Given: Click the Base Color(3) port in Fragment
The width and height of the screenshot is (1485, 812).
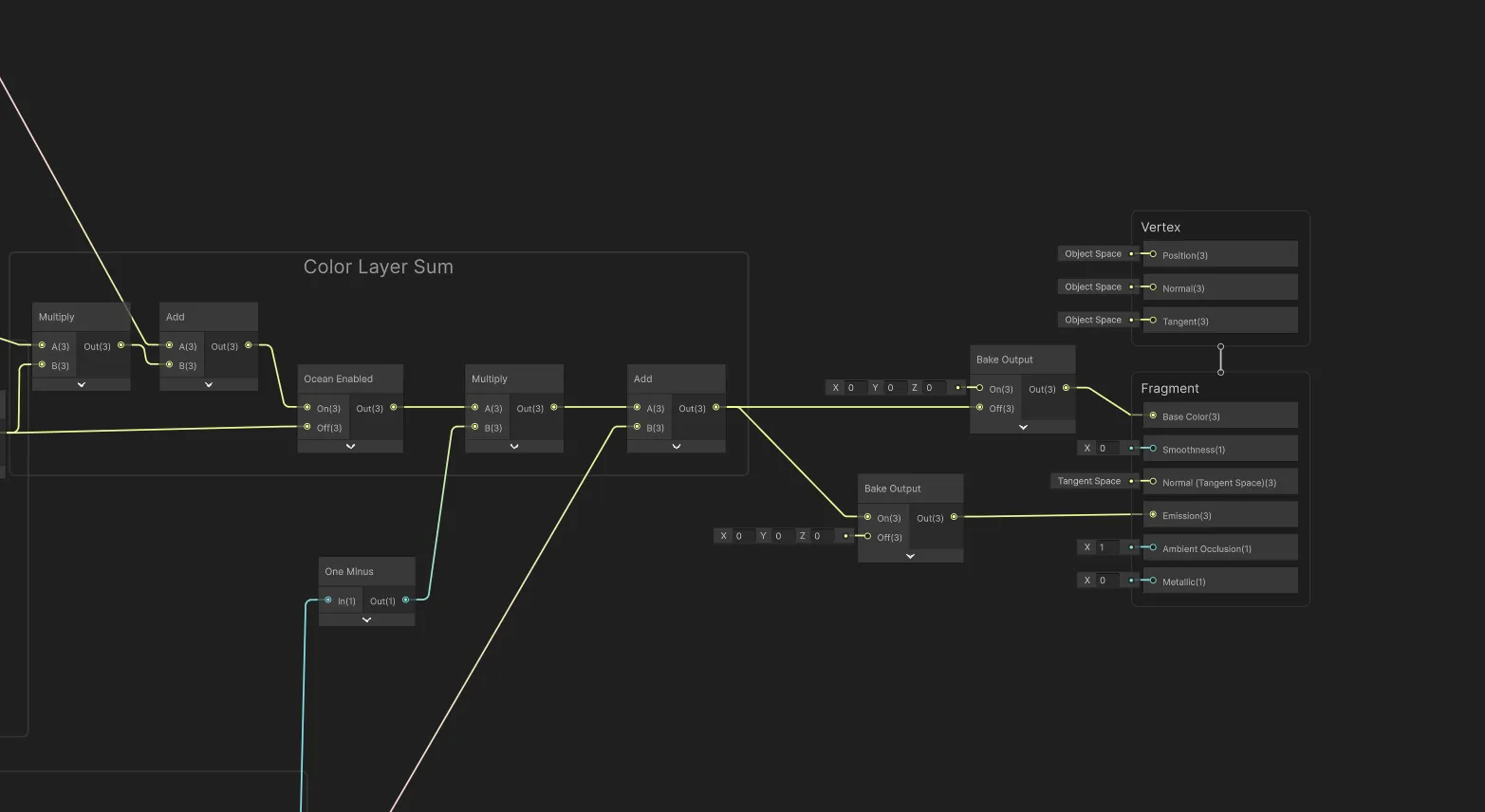Looking at the screenshot, I should (x=1153, y=416).
